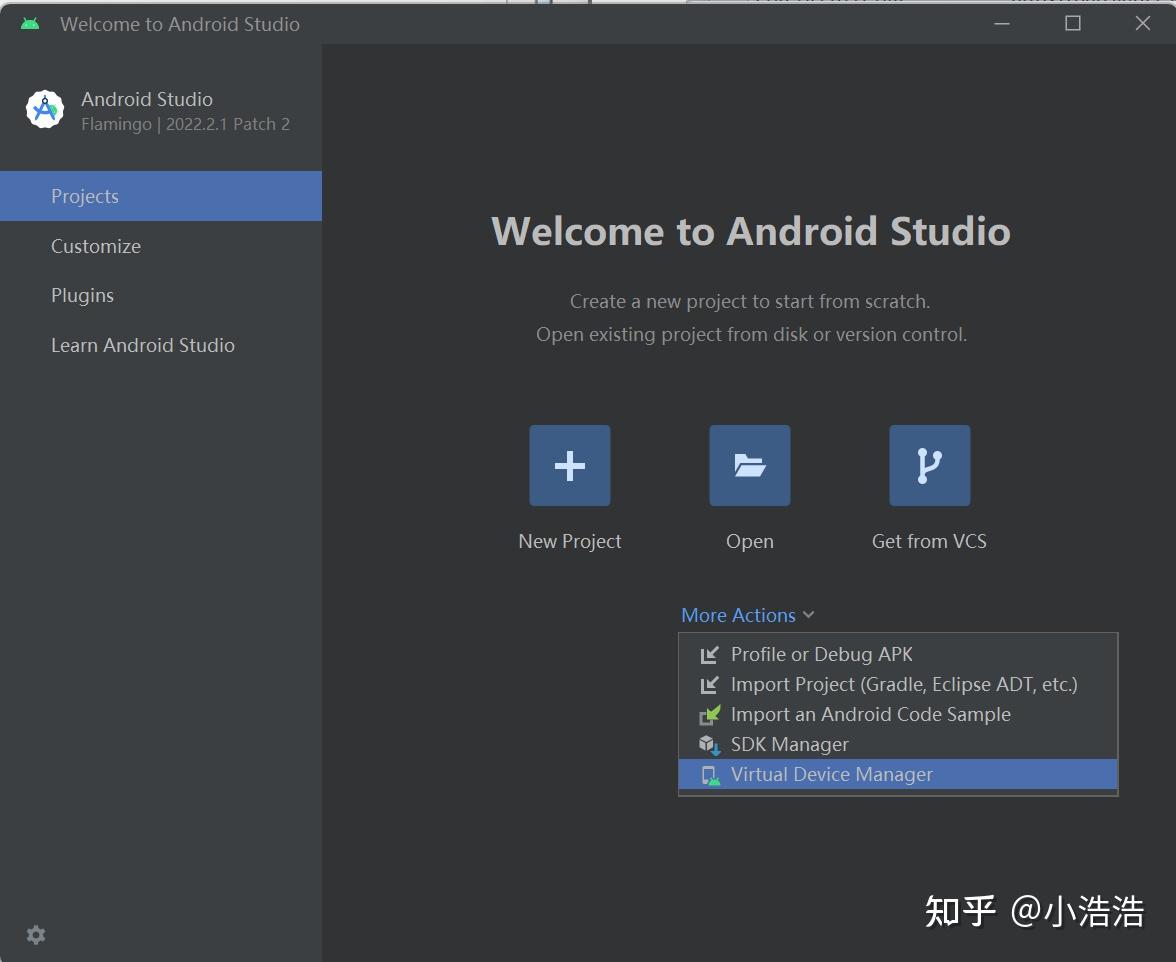Click the Profile or Debug APK import icon
Image resolution: width=1176 pixels, height=962 pixels.
709,654
